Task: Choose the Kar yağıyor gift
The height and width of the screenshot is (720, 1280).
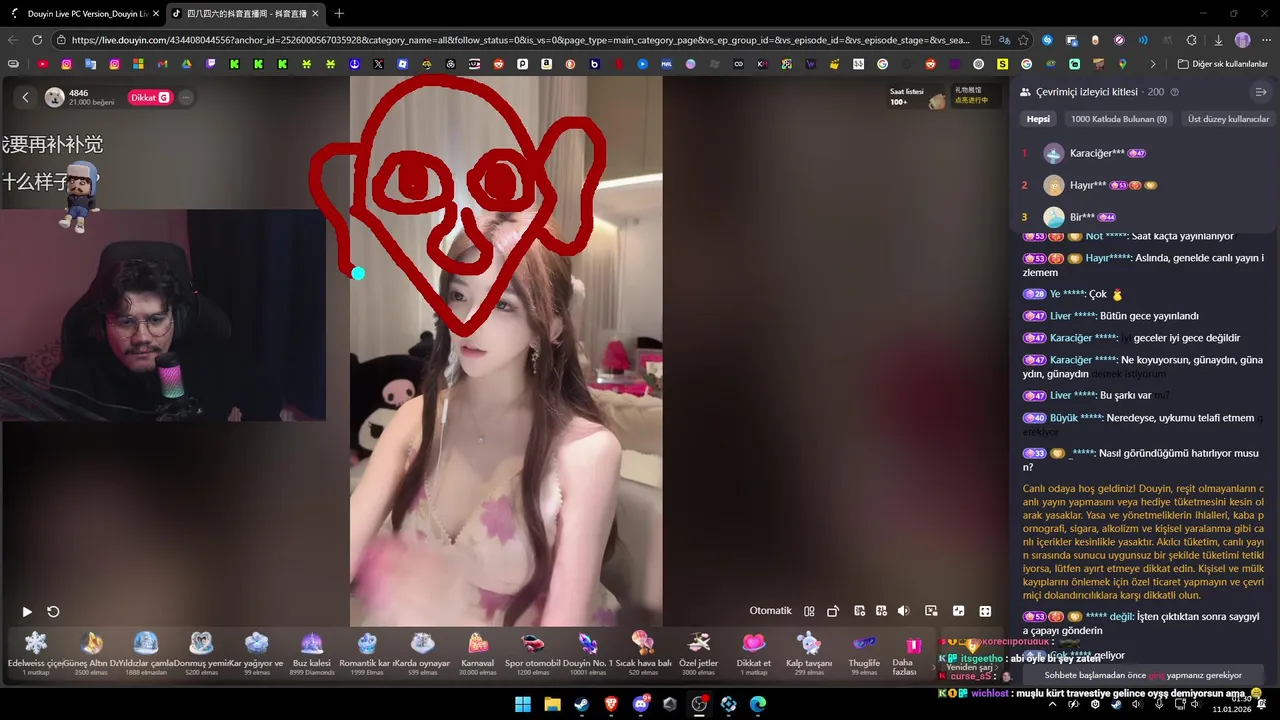Action: pyautogui.click(x=257, y=653)
